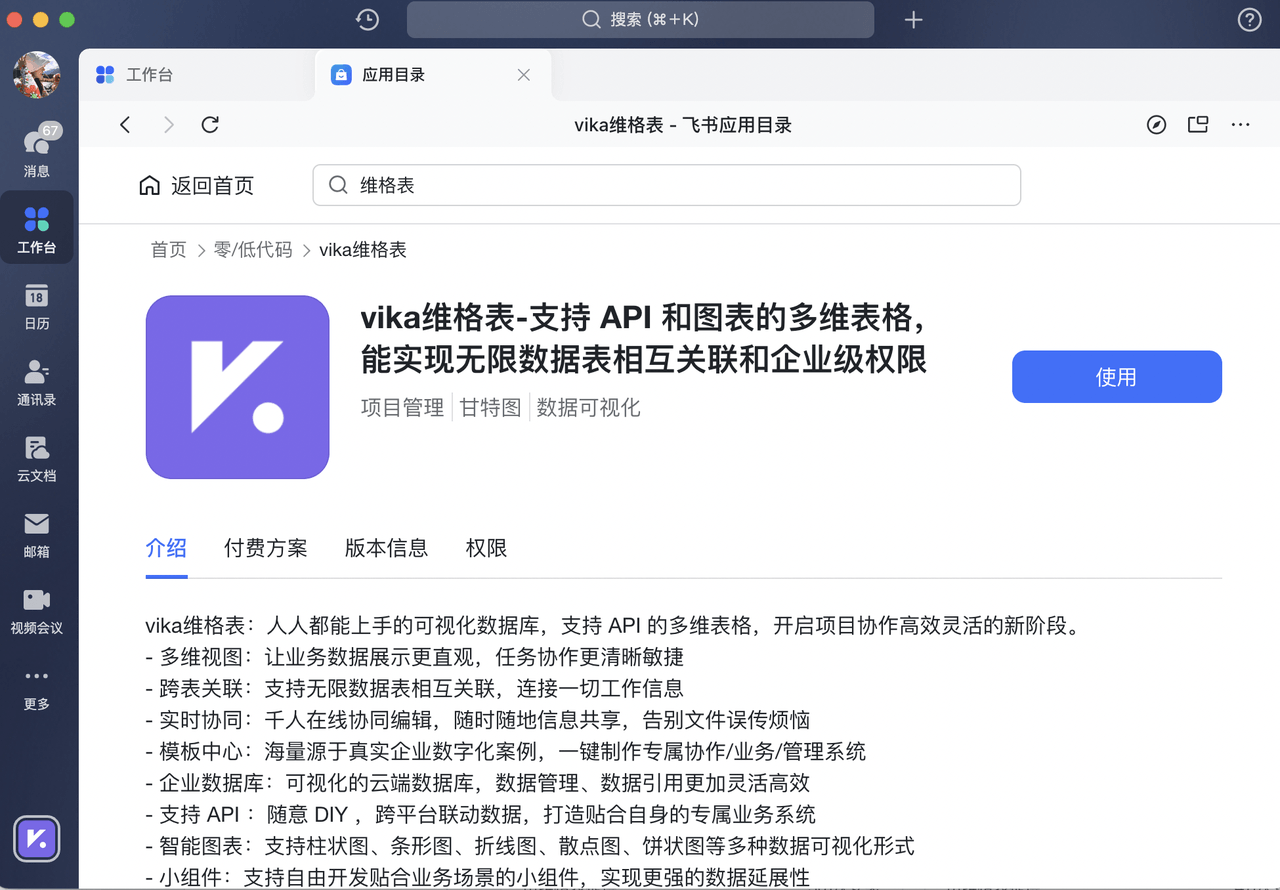The image size is (1280, 890).
Task: Go to 首页 in breadcrumb
Action: pyautogui.click(x=169, y=250)
